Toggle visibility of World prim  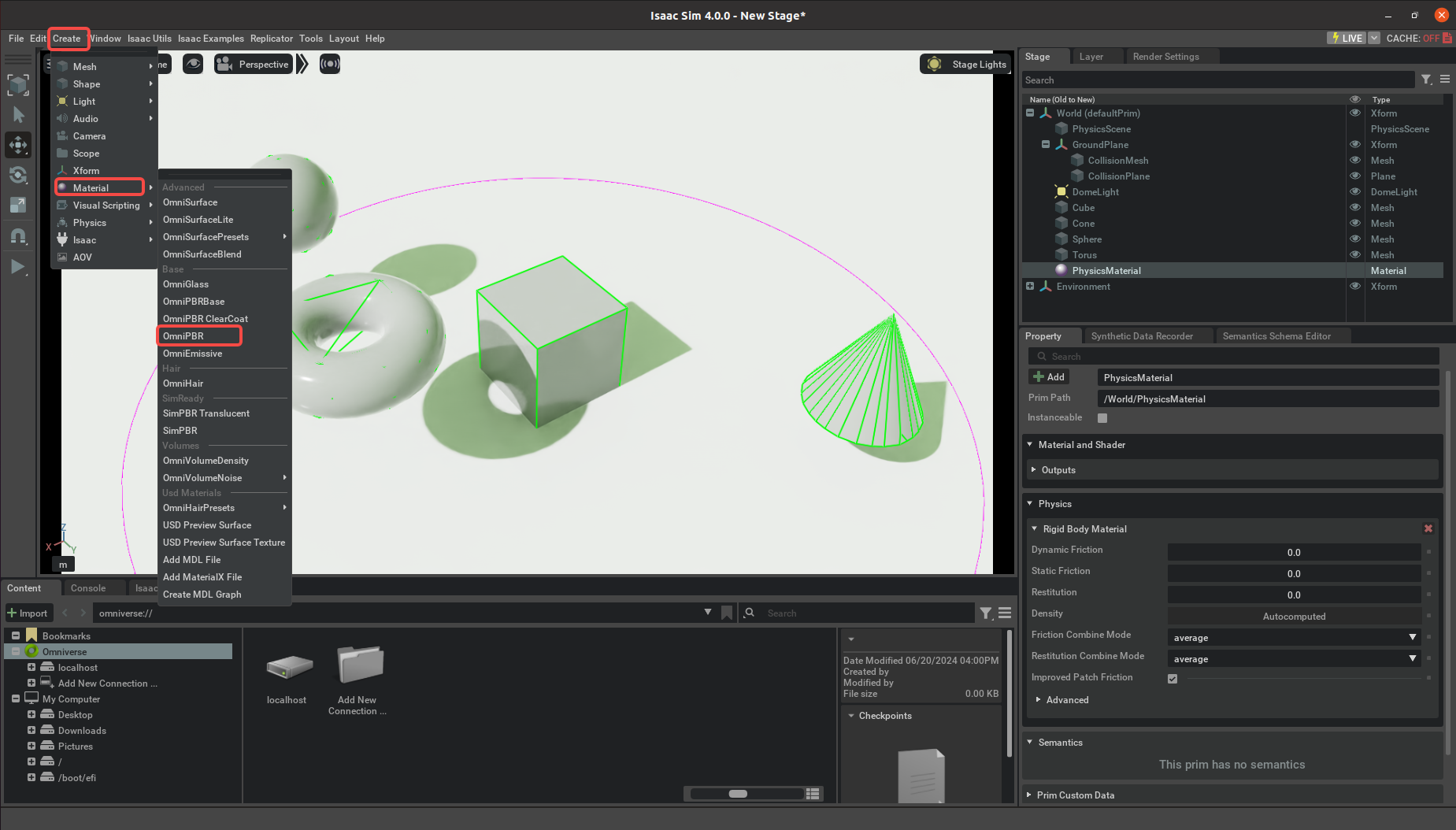1355,113
